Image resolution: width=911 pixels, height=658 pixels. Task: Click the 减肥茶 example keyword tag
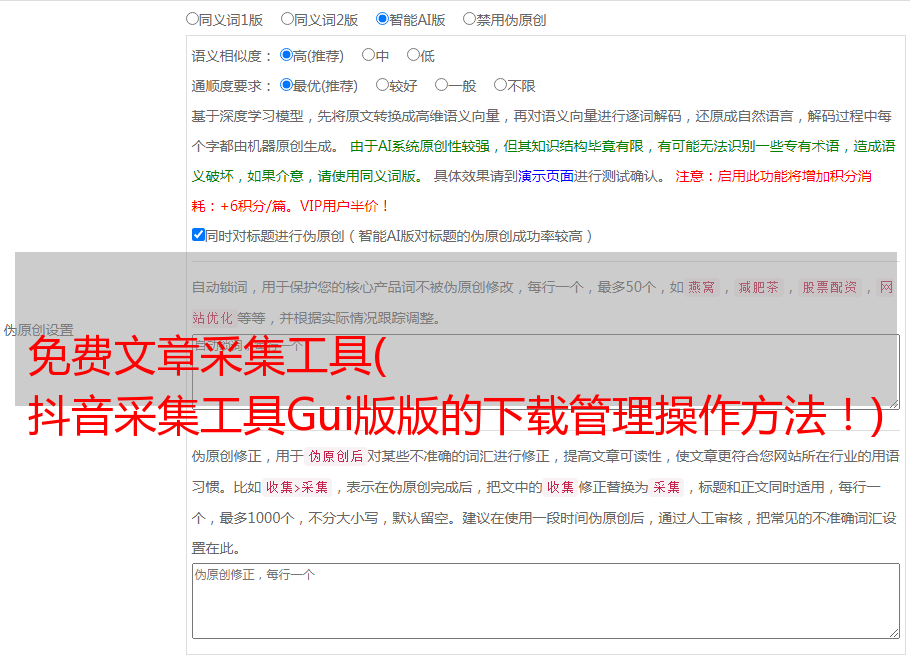click(x=759, y=287)
